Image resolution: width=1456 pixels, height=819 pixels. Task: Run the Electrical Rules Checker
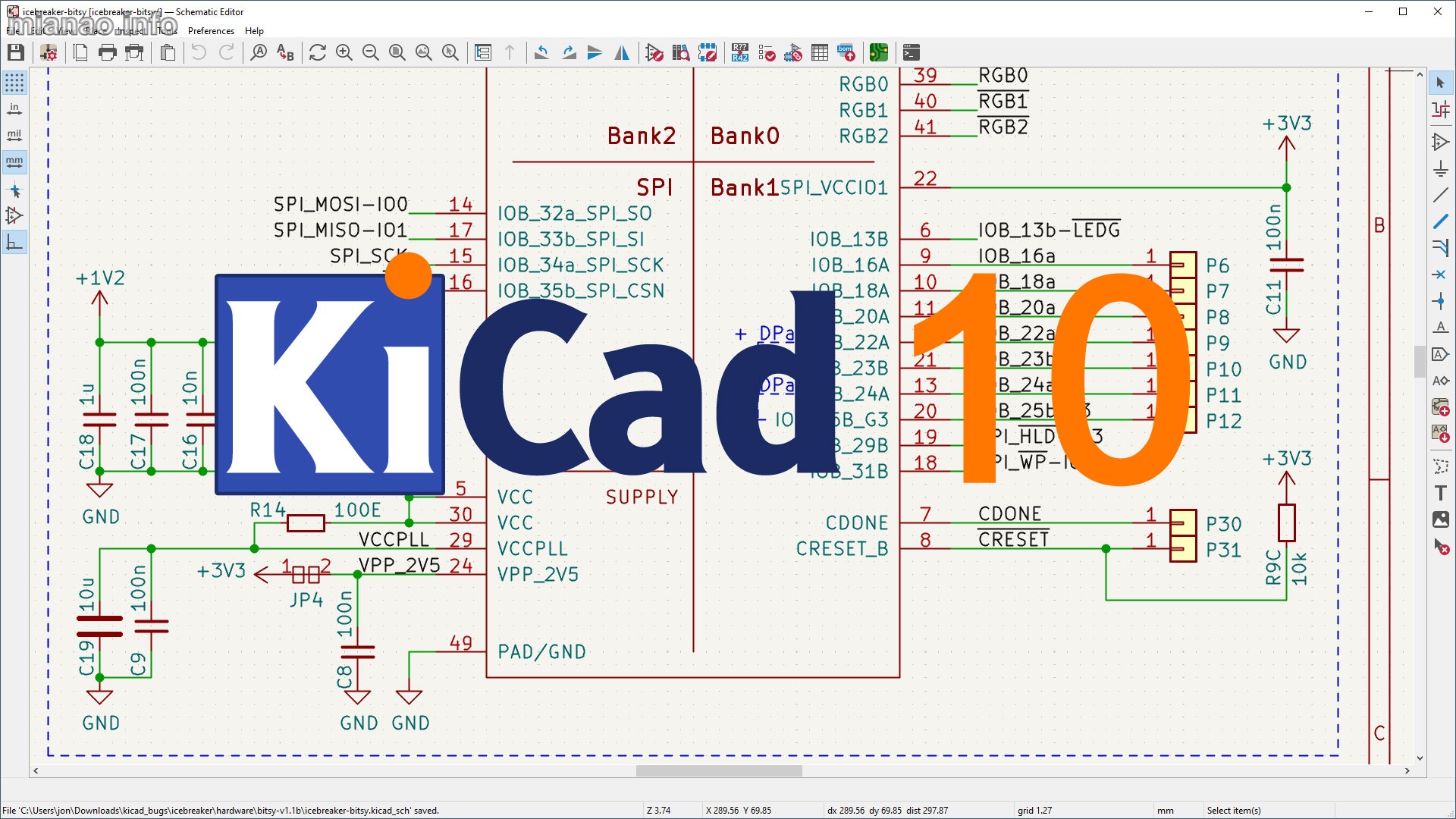(767, 52)
